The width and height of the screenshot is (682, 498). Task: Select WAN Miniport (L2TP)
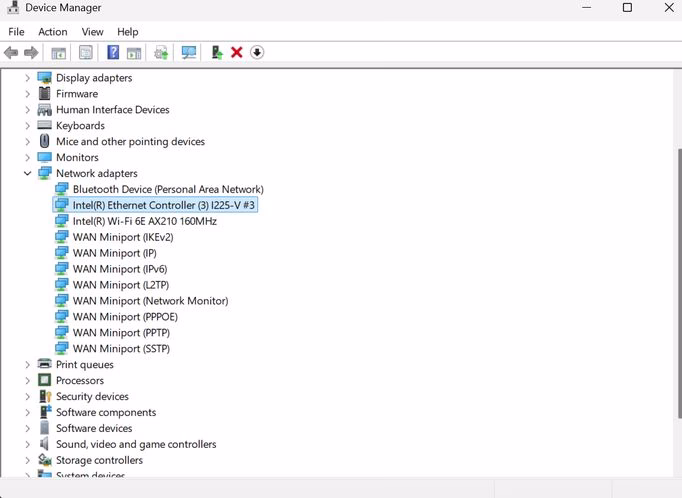pyautogui.click(x=120, y=285)
